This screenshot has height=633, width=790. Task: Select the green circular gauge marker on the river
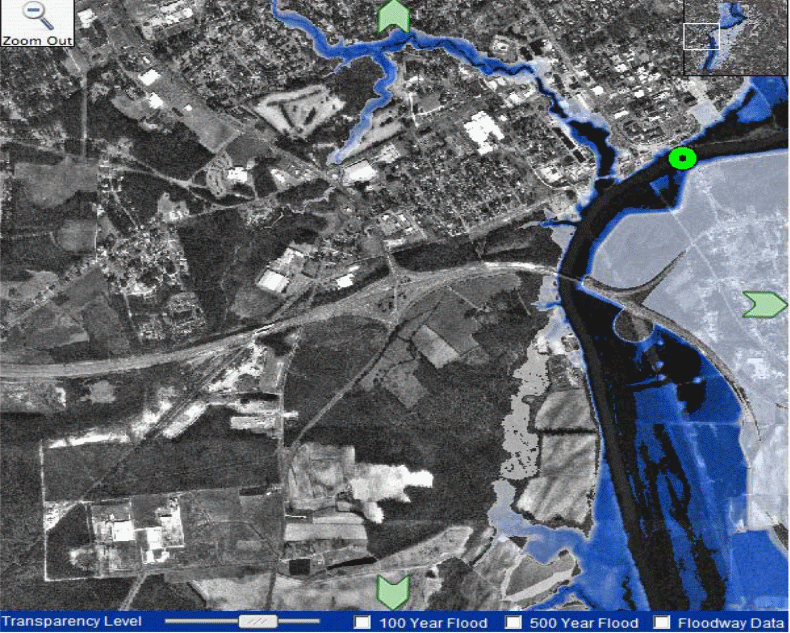pos(683,158)
